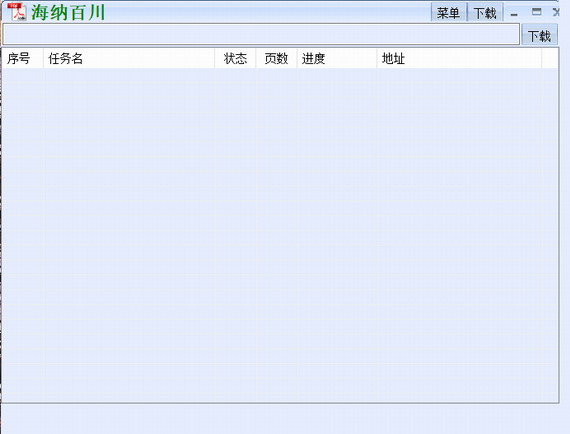
Task: Click the divider between 任务名 and 状态 headers
Action: click(214, 58)
